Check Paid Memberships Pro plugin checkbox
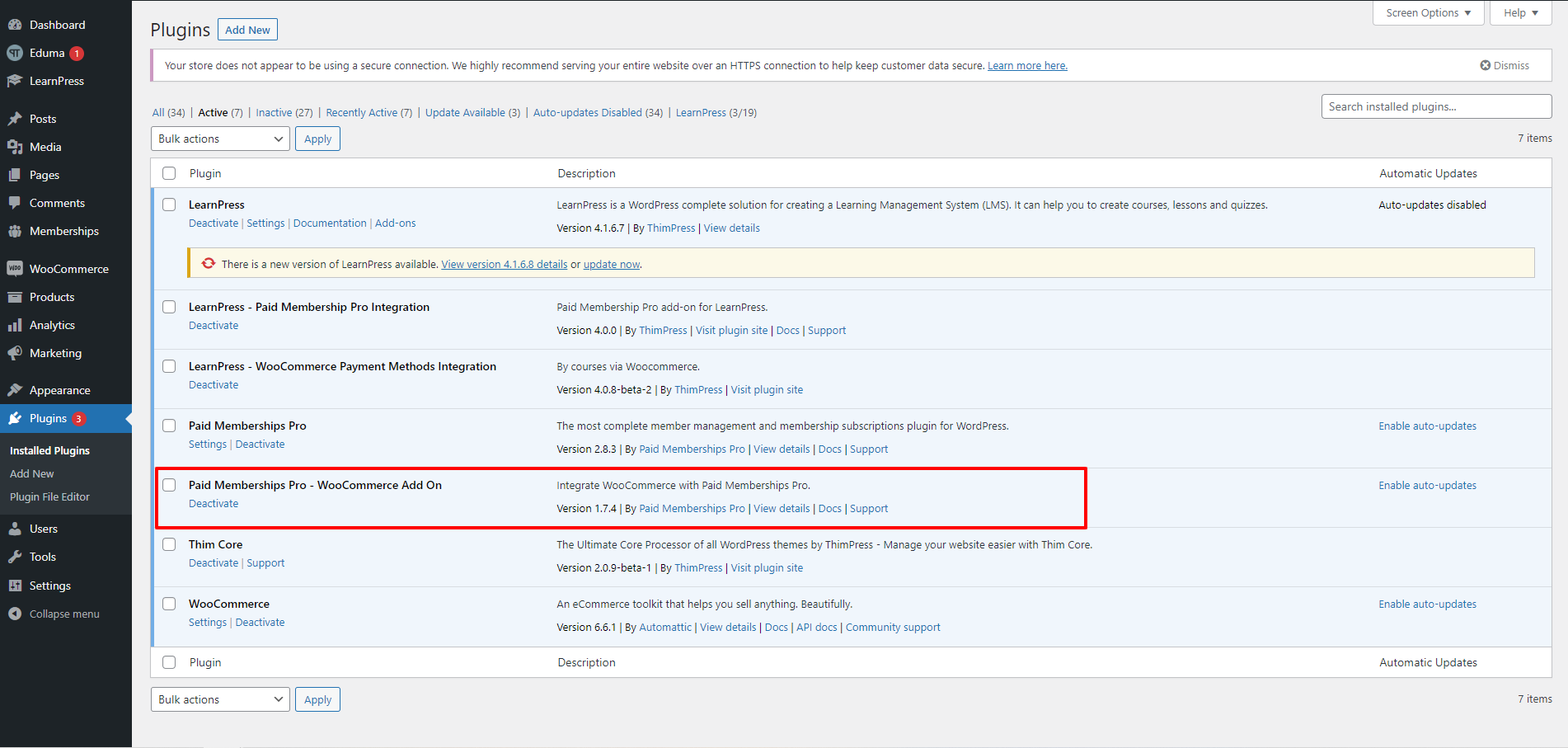The height and width of the screenshot is (748, 1568). click(x=169, y=426)
